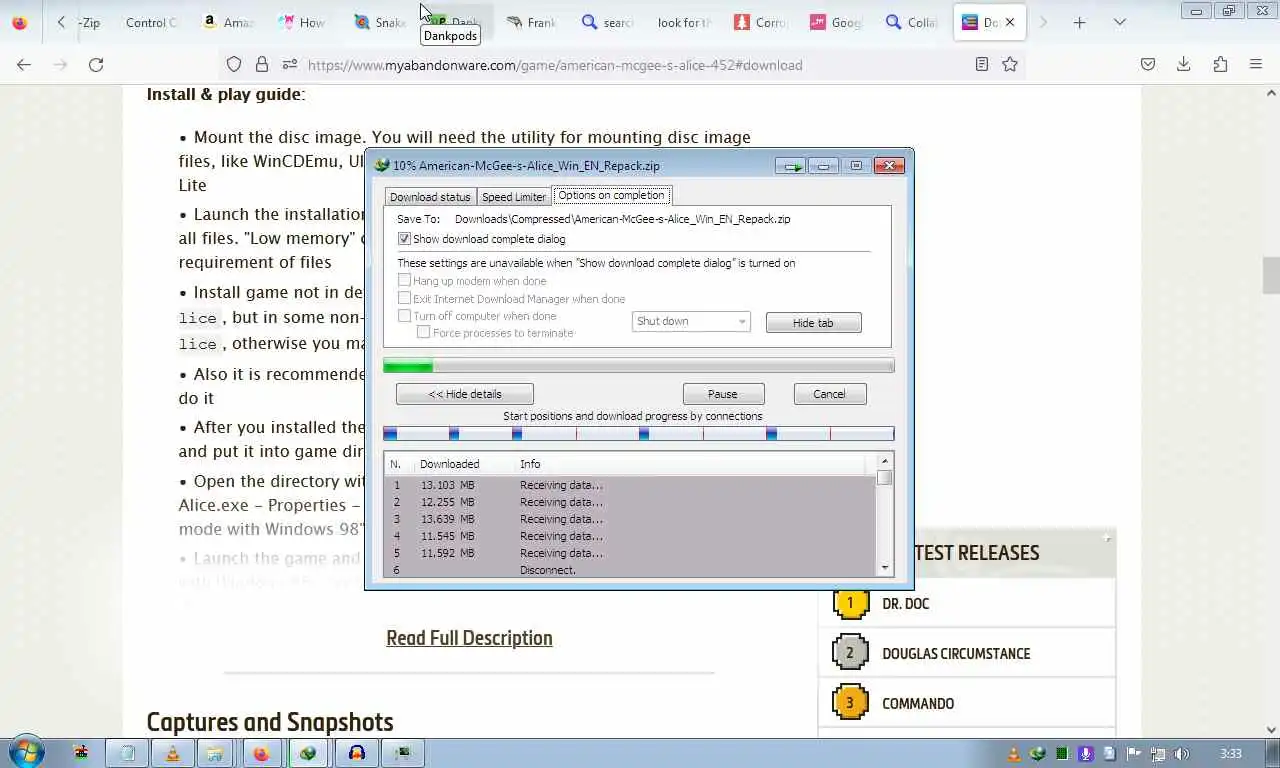Switch to Firefox from the taskbar

point(261,753)
